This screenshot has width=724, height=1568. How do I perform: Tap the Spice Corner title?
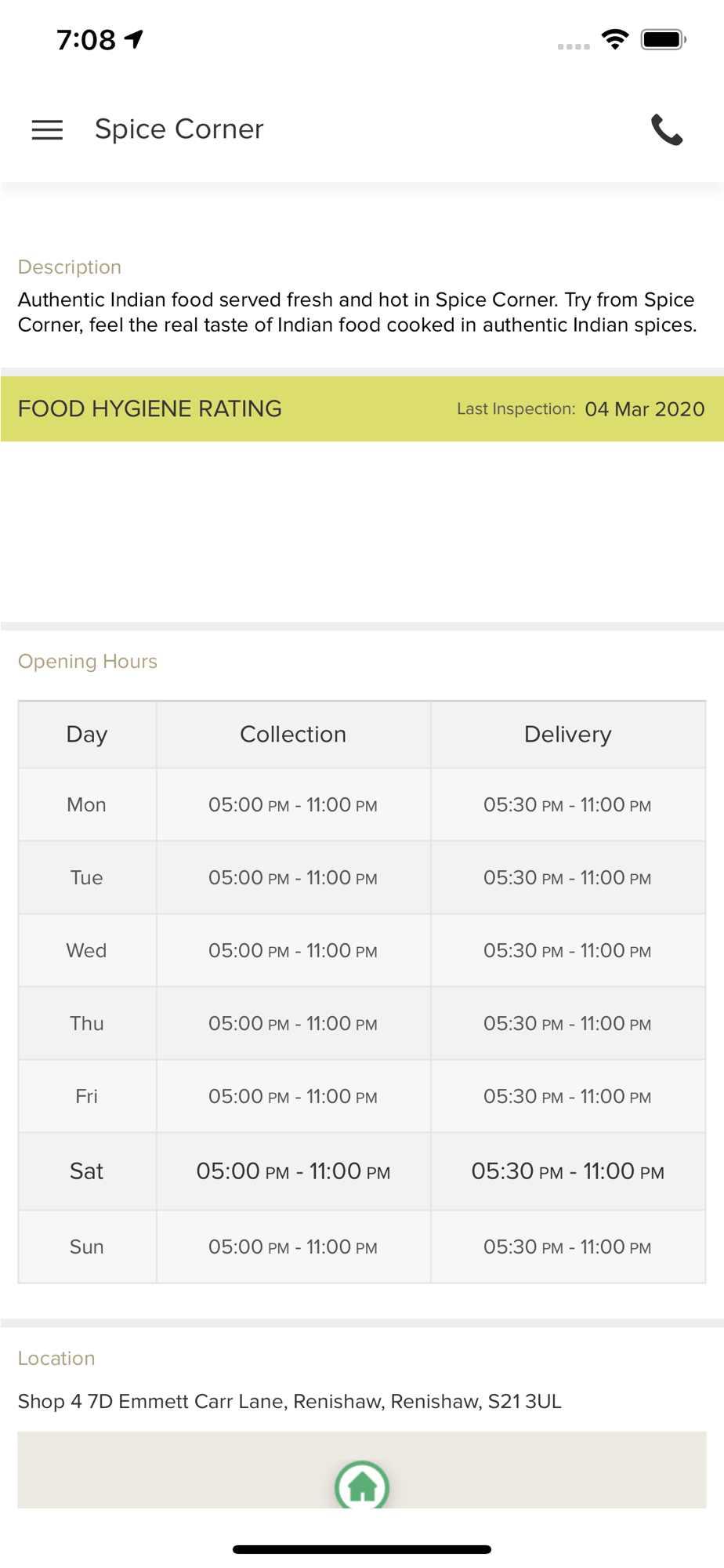coord(179,129)
